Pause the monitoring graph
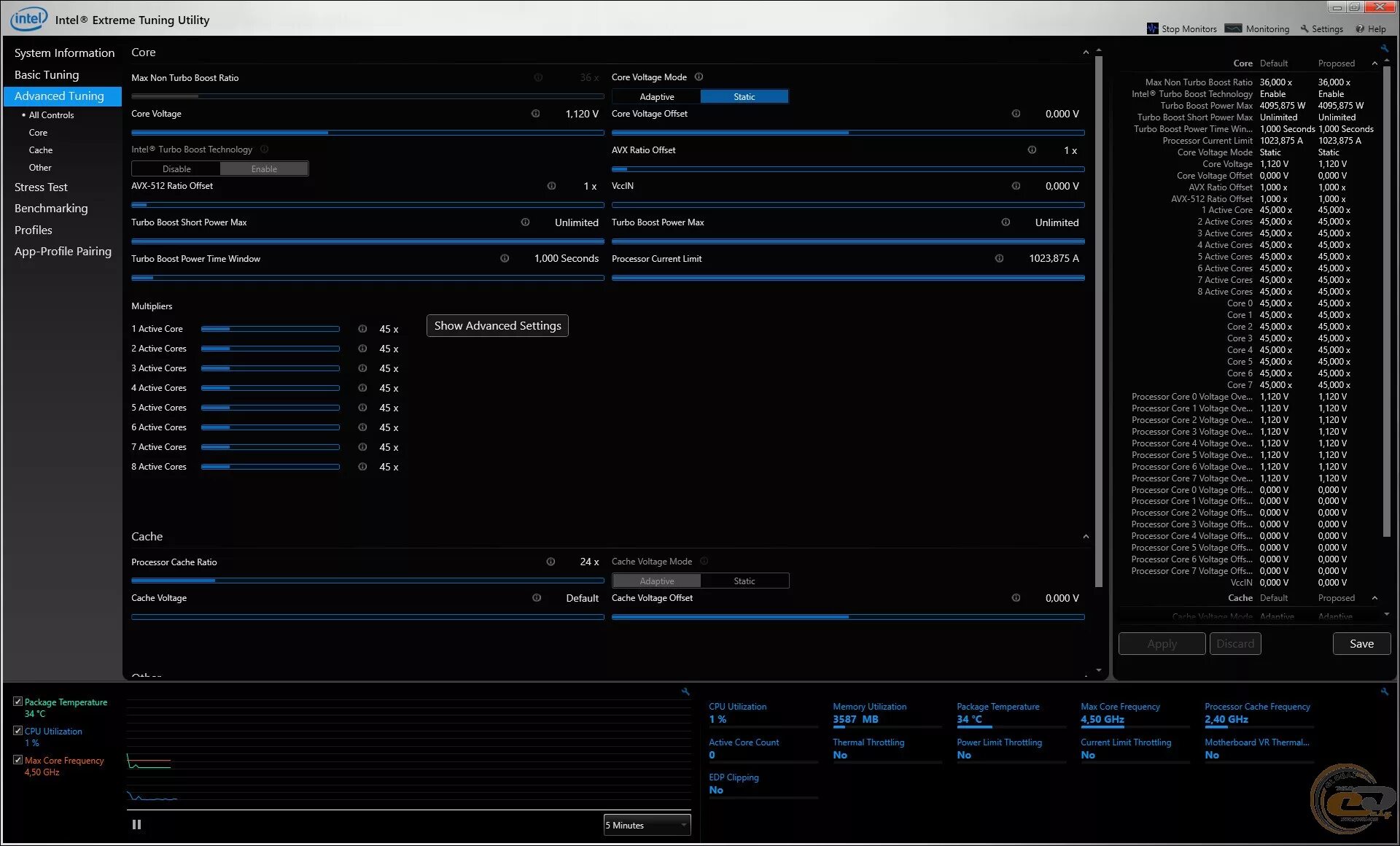 tap(136, 825)
